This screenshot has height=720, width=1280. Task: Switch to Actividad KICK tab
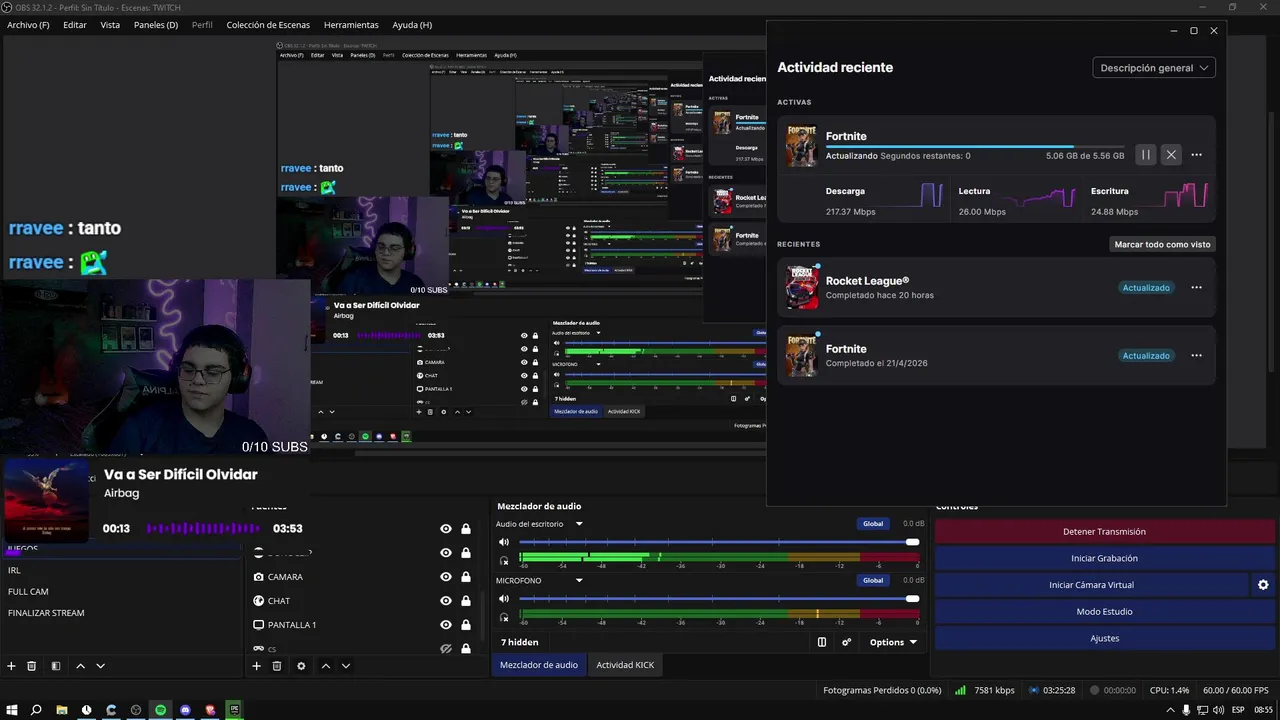[x=625, y=665]
